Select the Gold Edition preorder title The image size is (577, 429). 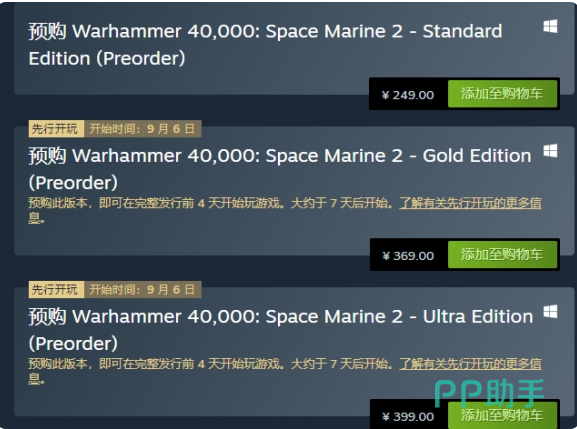[280, 169]
